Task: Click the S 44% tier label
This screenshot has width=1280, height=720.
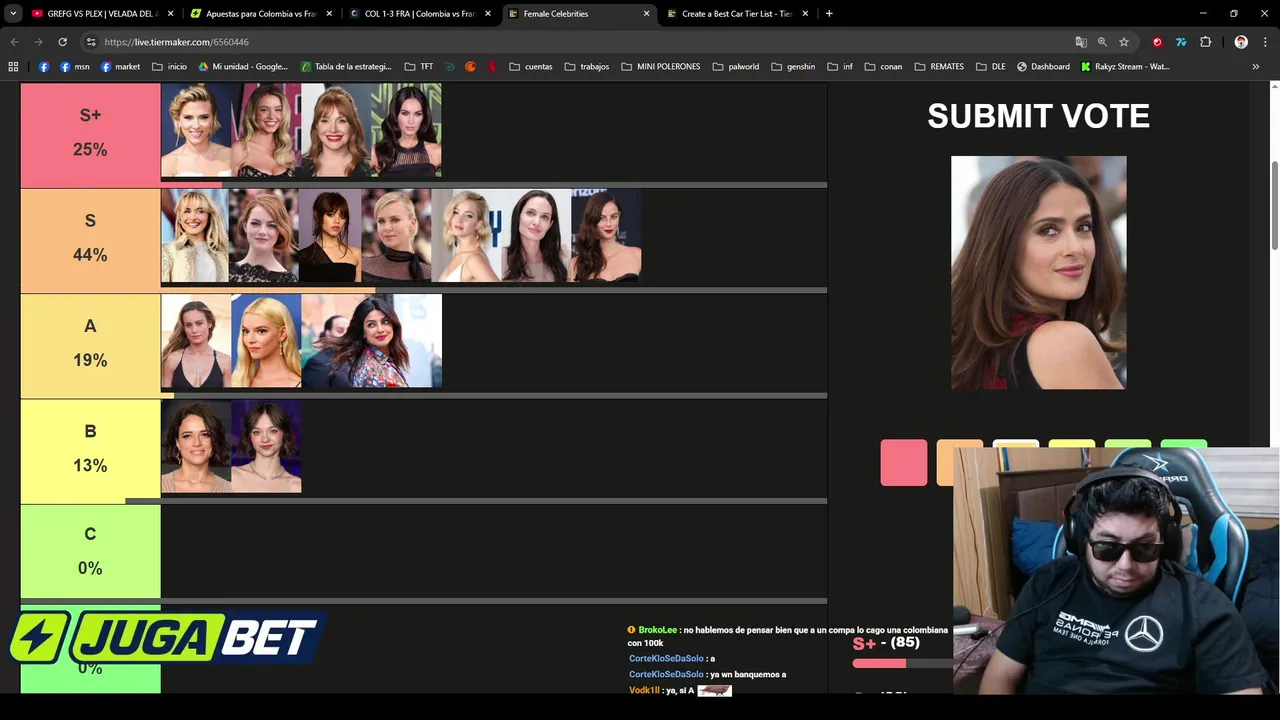Action: click(x=90, y=240)
